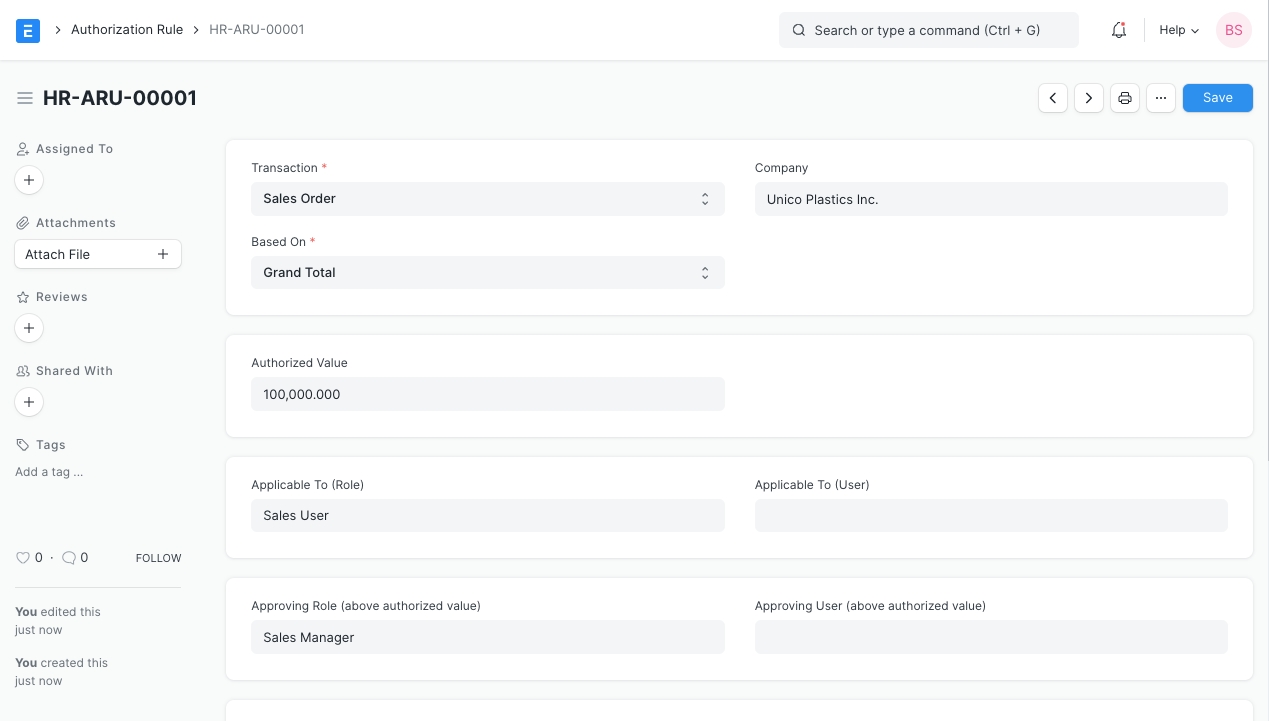Screen dimensions: 1269x721
Task: Open the notifications bell
Action: pos(1119,30)
